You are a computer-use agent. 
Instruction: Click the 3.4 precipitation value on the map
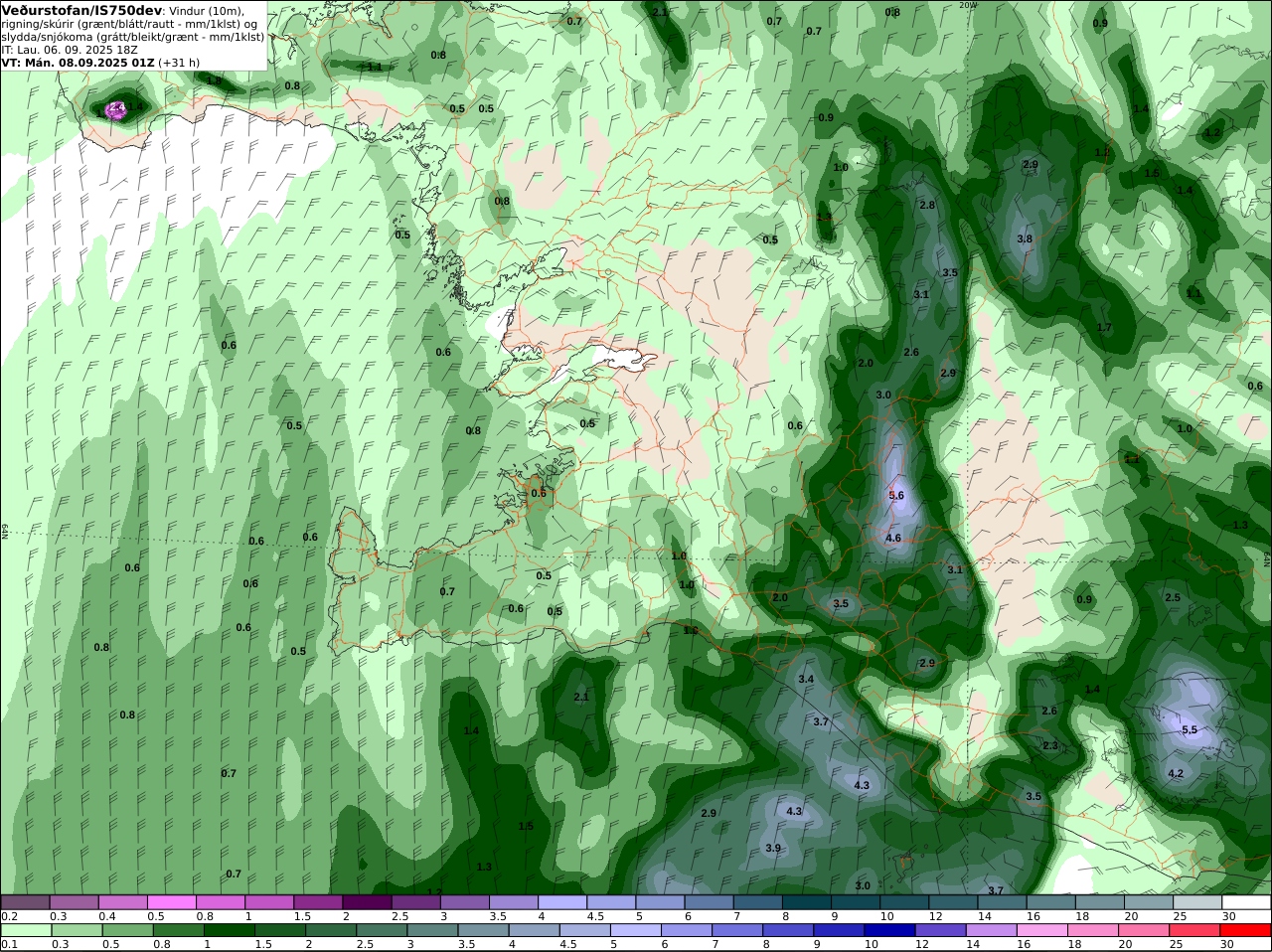tap(806, 679)
